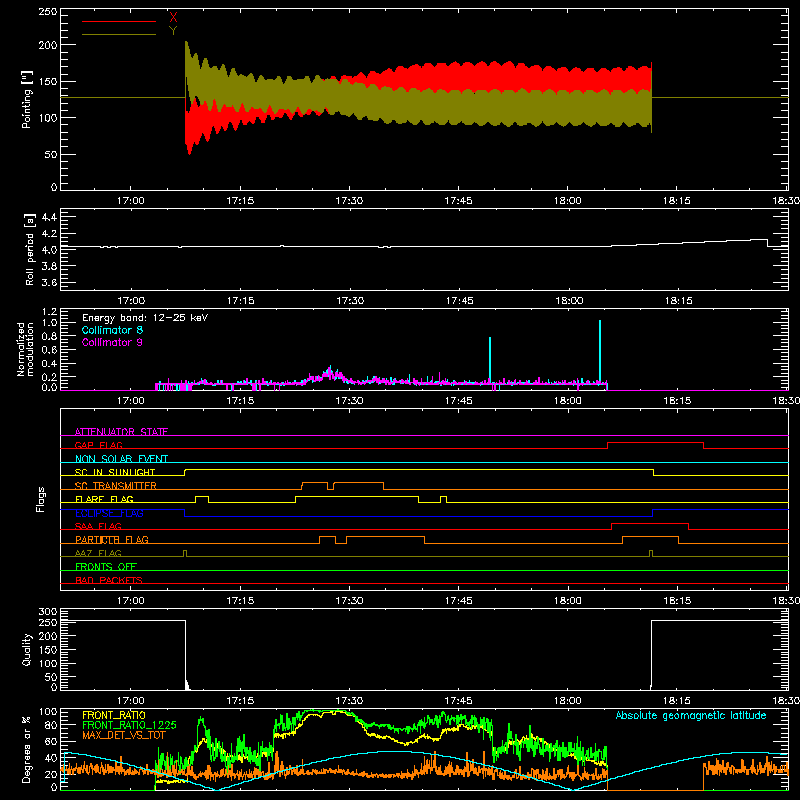Select the ATTENUATOR_STATE flag label
Viewport: 800px width, 800px height.
(121, 432)
